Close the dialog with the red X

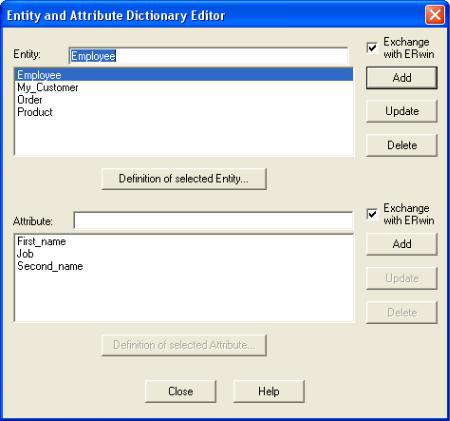click(435, 15)
